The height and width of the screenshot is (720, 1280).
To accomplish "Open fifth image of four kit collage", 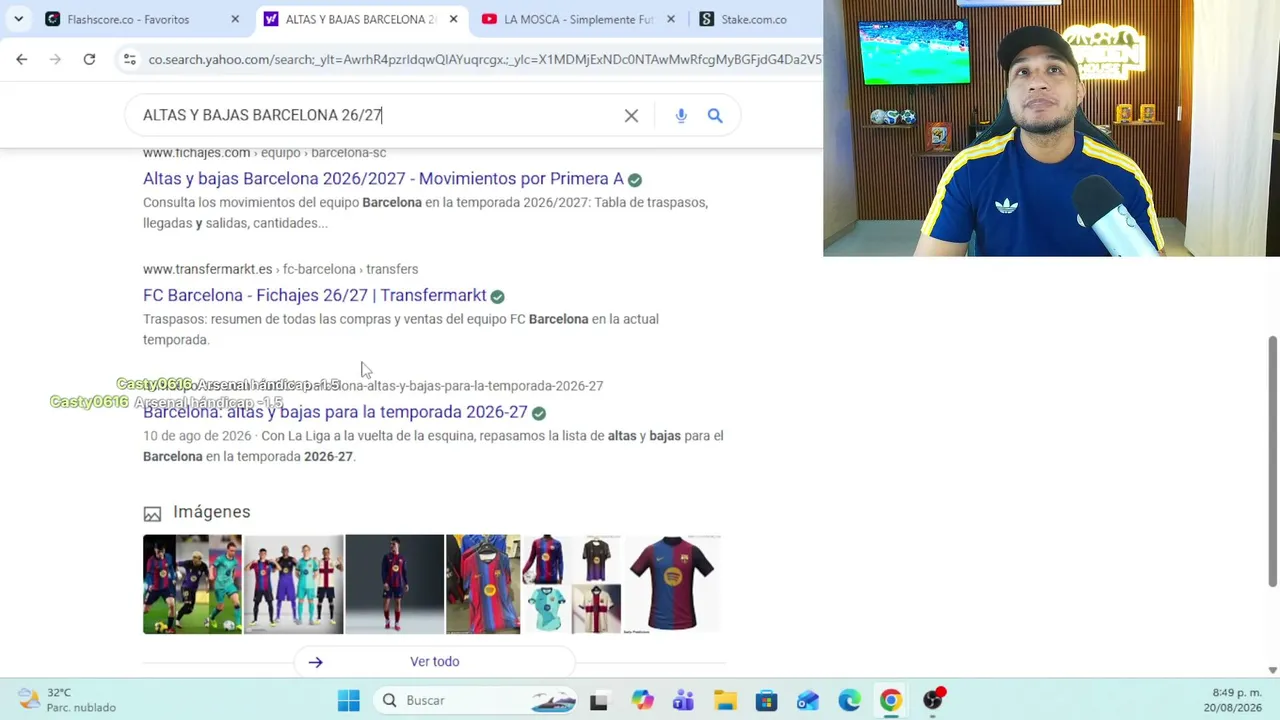I will (571, 584).
